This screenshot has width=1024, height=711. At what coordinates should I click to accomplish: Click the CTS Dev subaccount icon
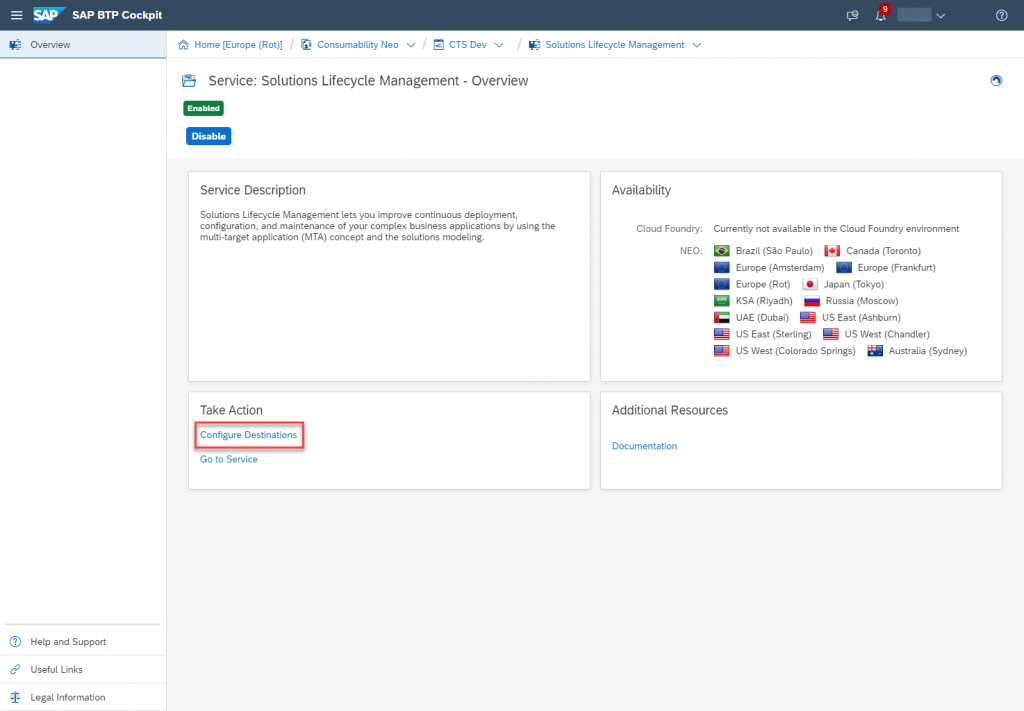tap(438, 44)
